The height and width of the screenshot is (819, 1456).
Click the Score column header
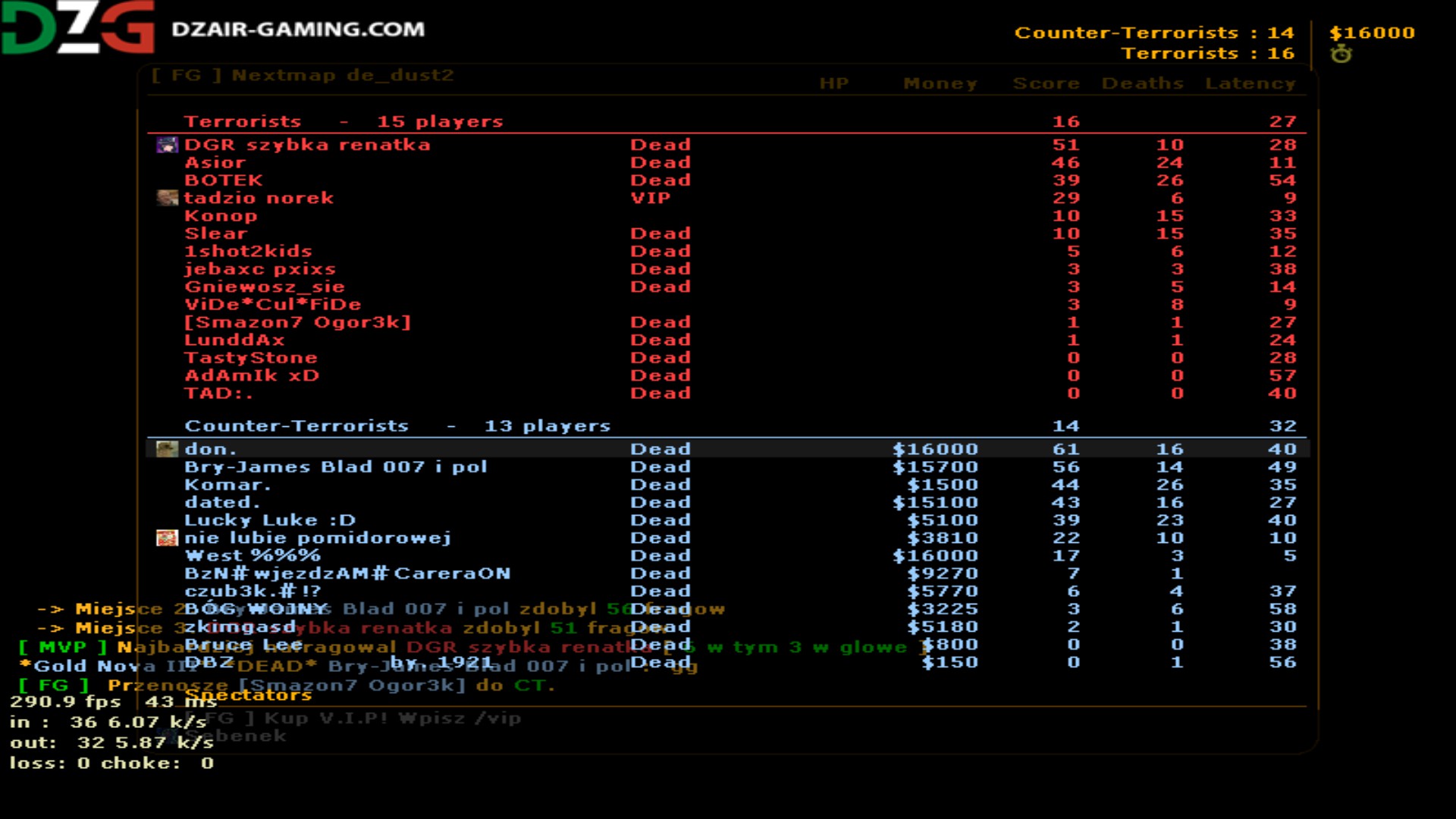pyautogui.click(x=1046, y=83)
